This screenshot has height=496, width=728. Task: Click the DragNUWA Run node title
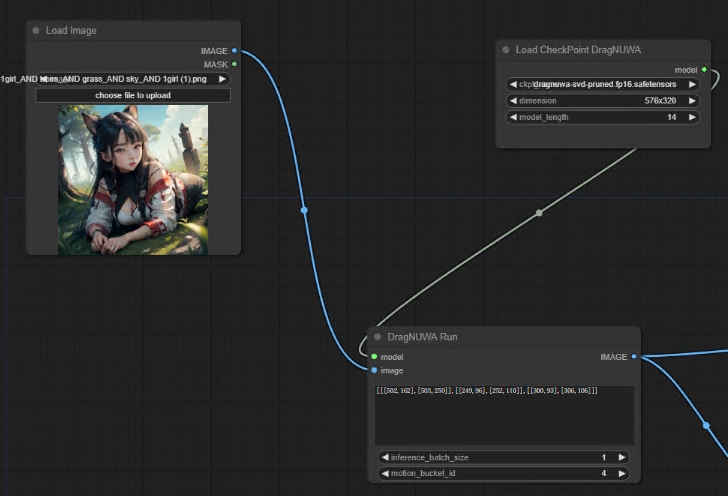coord(422,337)
